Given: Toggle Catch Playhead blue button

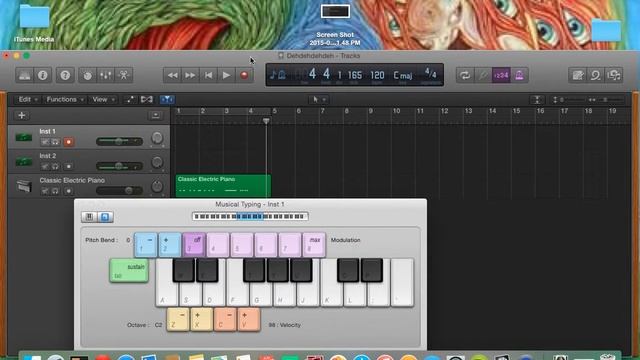Looking at the screenshot, I should click(167, 100).
